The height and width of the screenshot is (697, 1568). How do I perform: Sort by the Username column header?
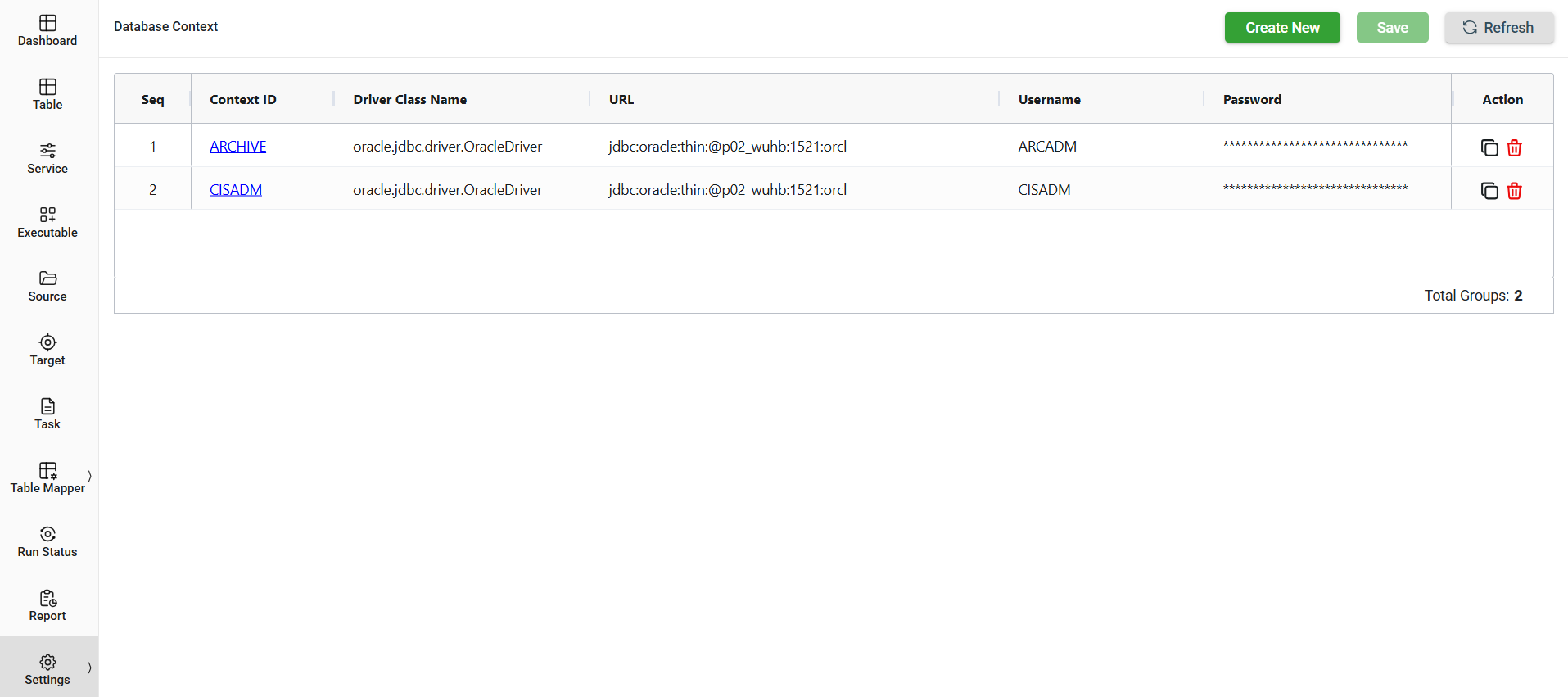coord(1049,99)
